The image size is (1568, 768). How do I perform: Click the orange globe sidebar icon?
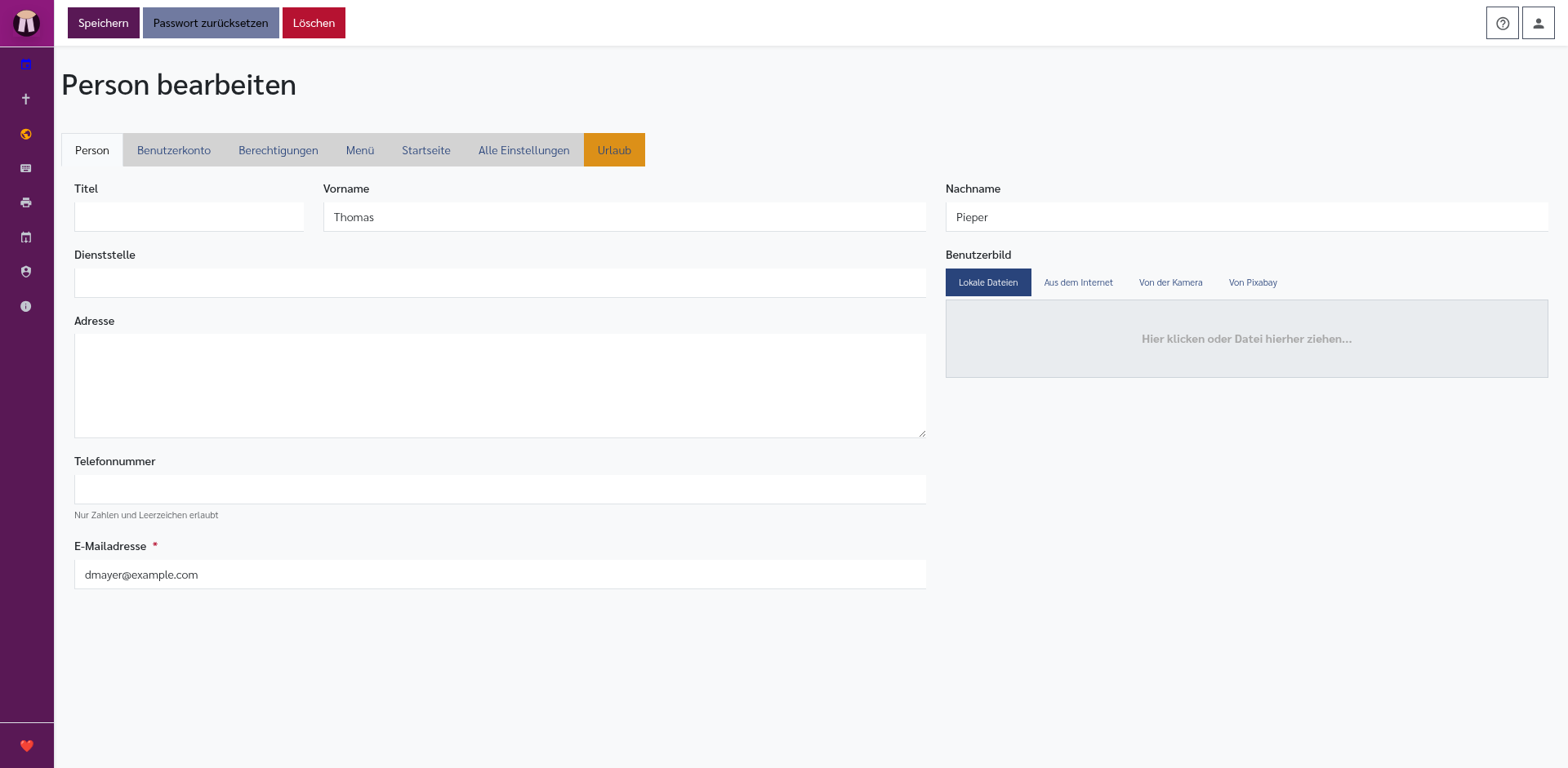26,134
